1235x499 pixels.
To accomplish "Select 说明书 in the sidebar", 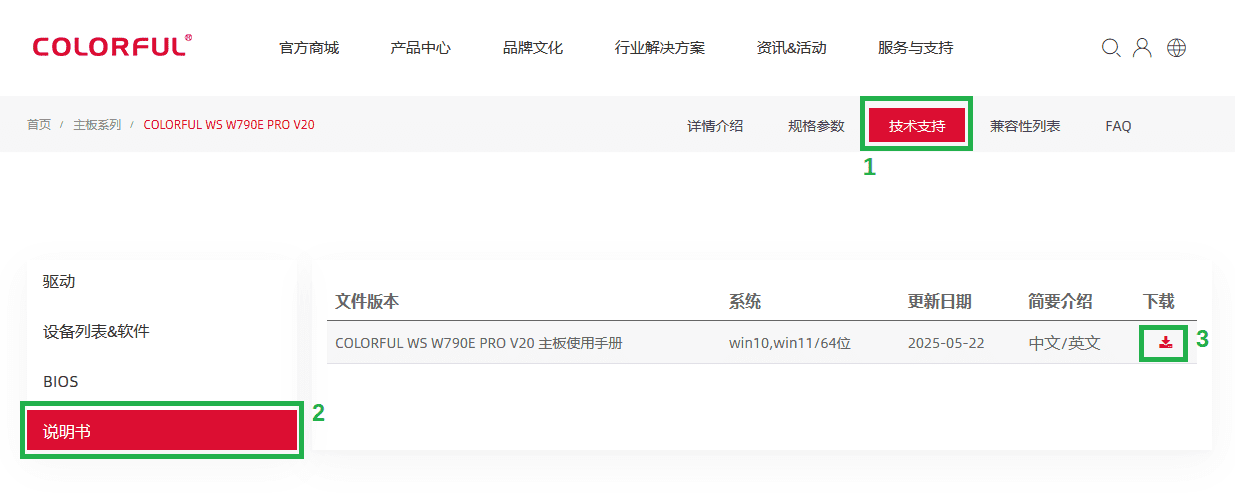I will pyautogui.click(x=161, y=431).
